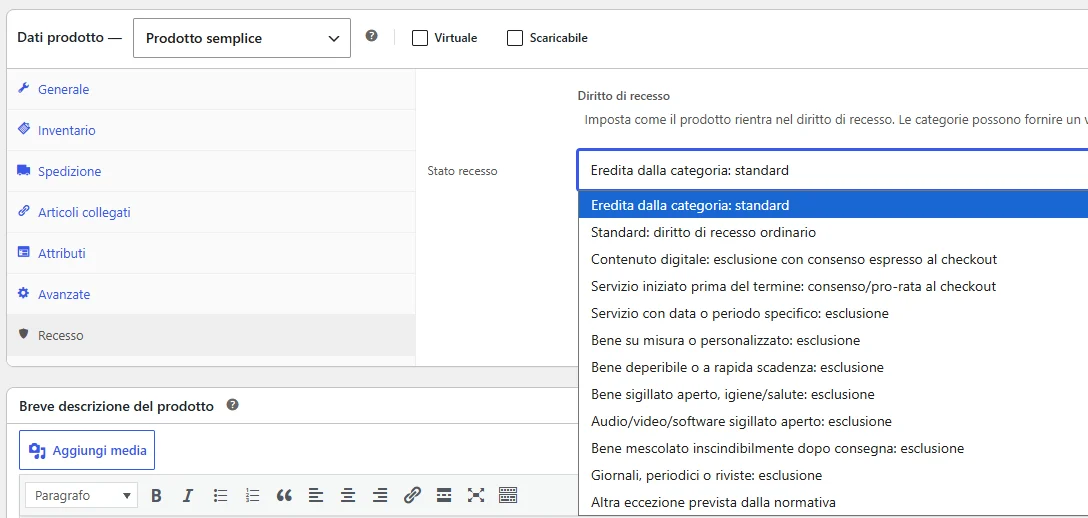The image size is (1088, 518).
Task: Click the help icon beside product type
Action: point(372,36)
